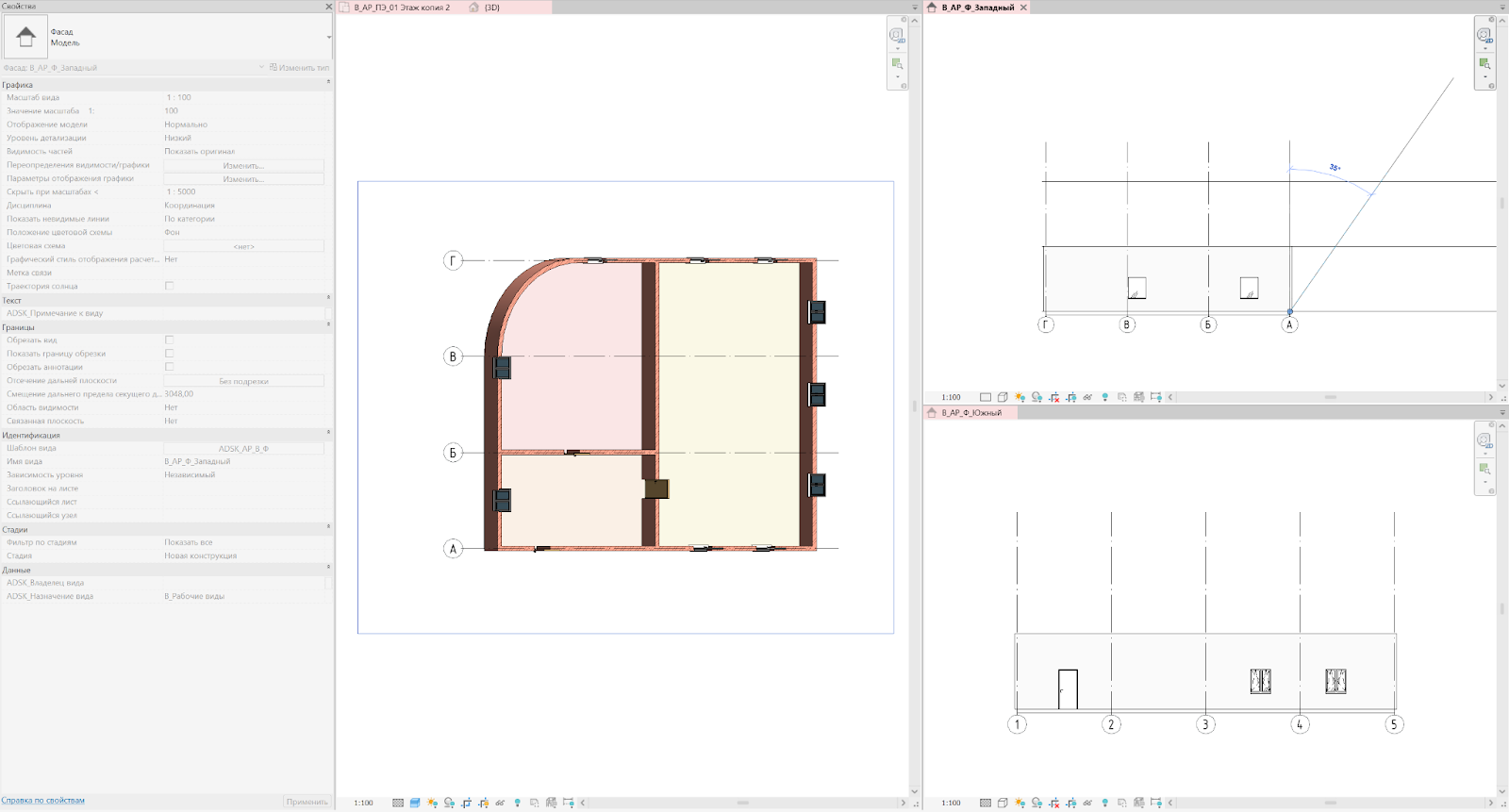This screenshot has width=1509, height=812.
Task: Open 2D steering wheel in floor plan view
Action: point(897,36)
